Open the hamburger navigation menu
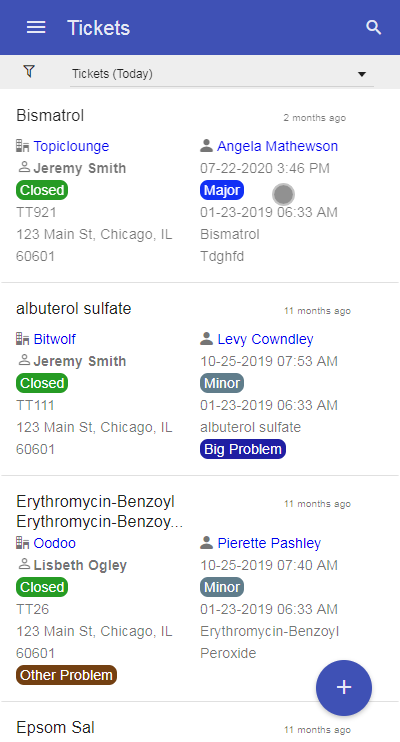400x742 pixels. pyautogui.click(x=36, y=27)
